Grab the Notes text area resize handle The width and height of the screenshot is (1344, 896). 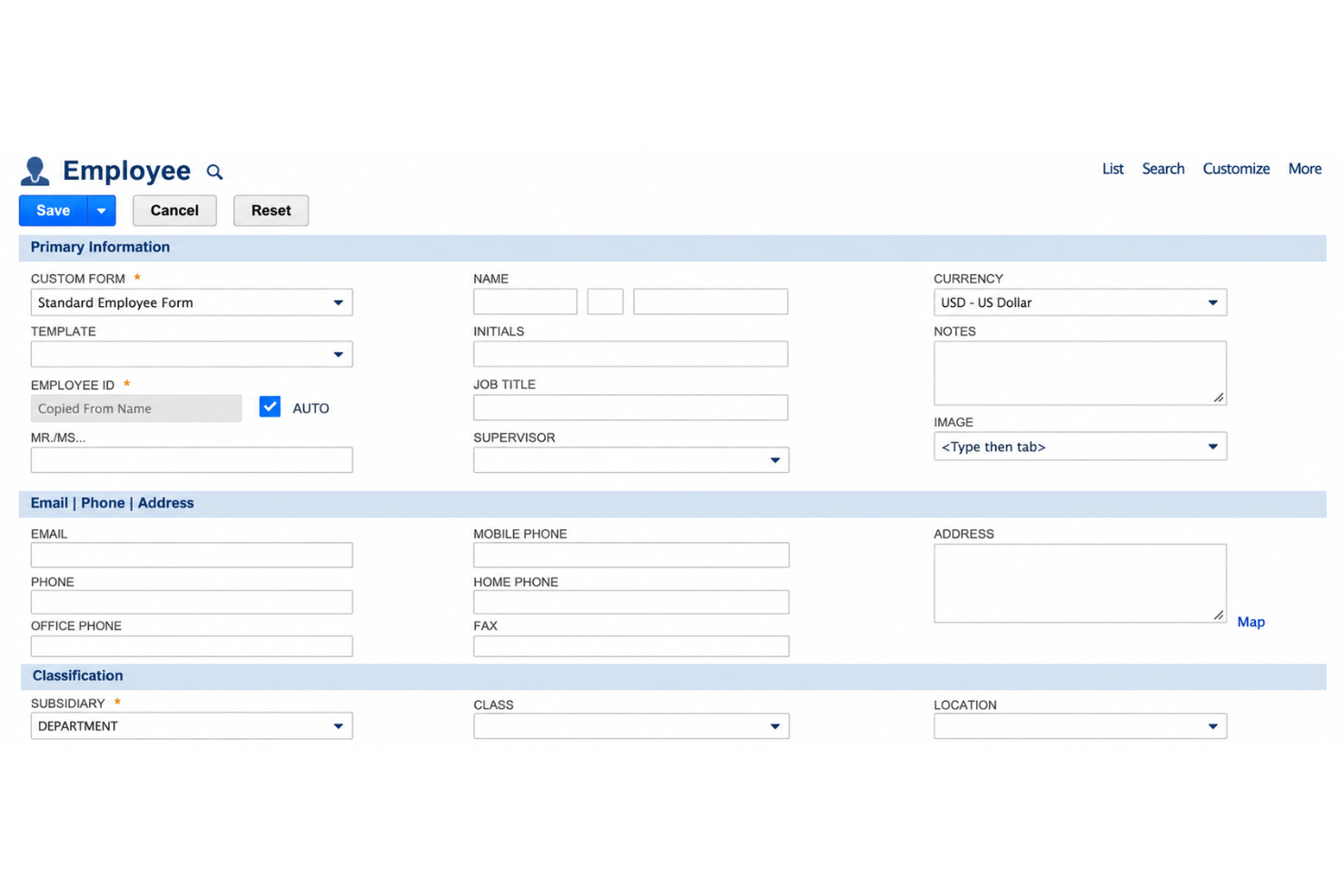pos(1219,397)
